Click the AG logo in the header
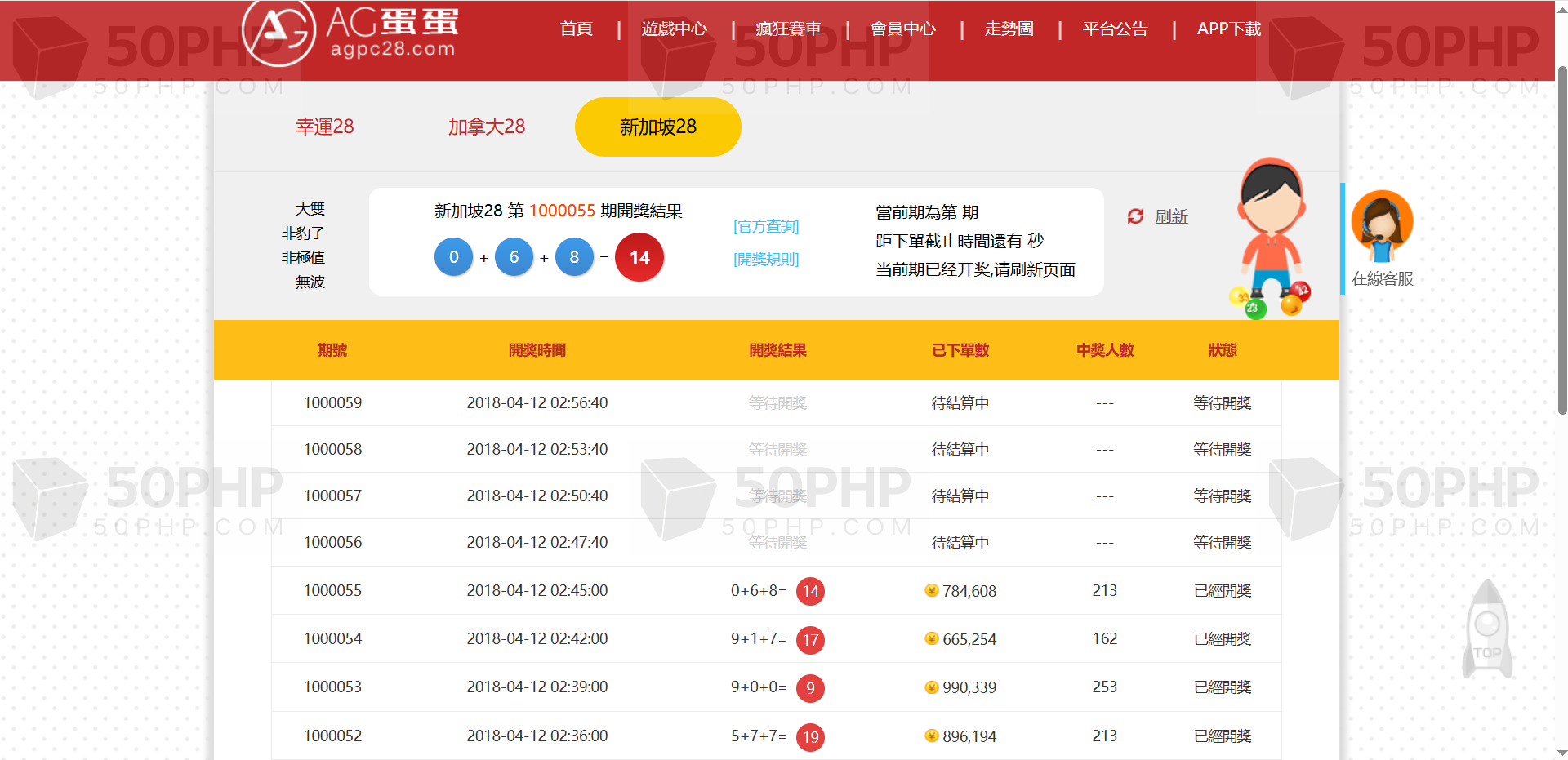 click(279, 33)
